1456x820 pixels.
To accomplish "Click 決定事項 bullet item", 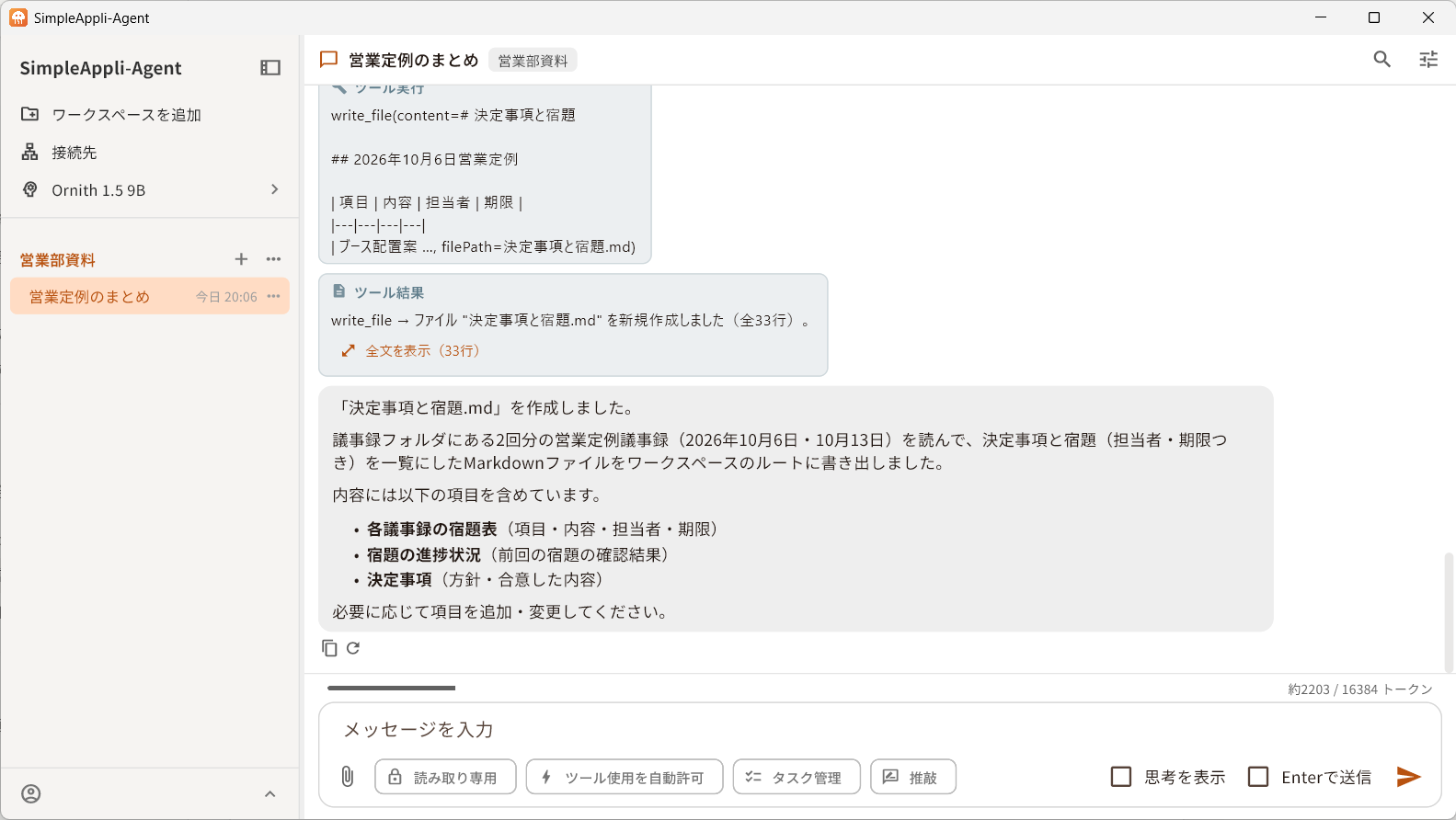I will pos(399,579).
